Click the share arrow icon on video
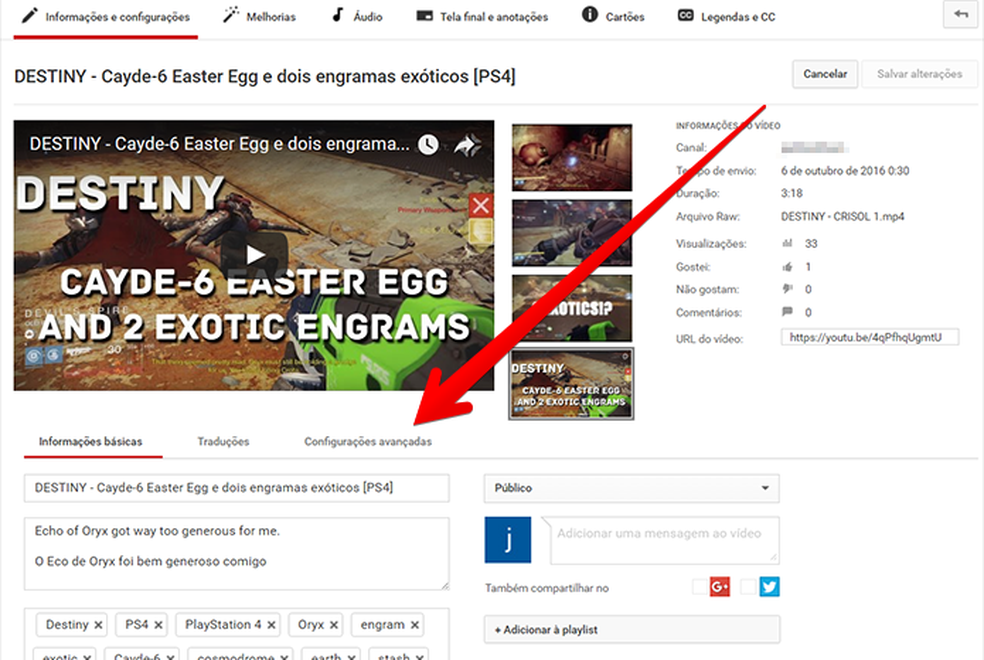 click(467, 144)
